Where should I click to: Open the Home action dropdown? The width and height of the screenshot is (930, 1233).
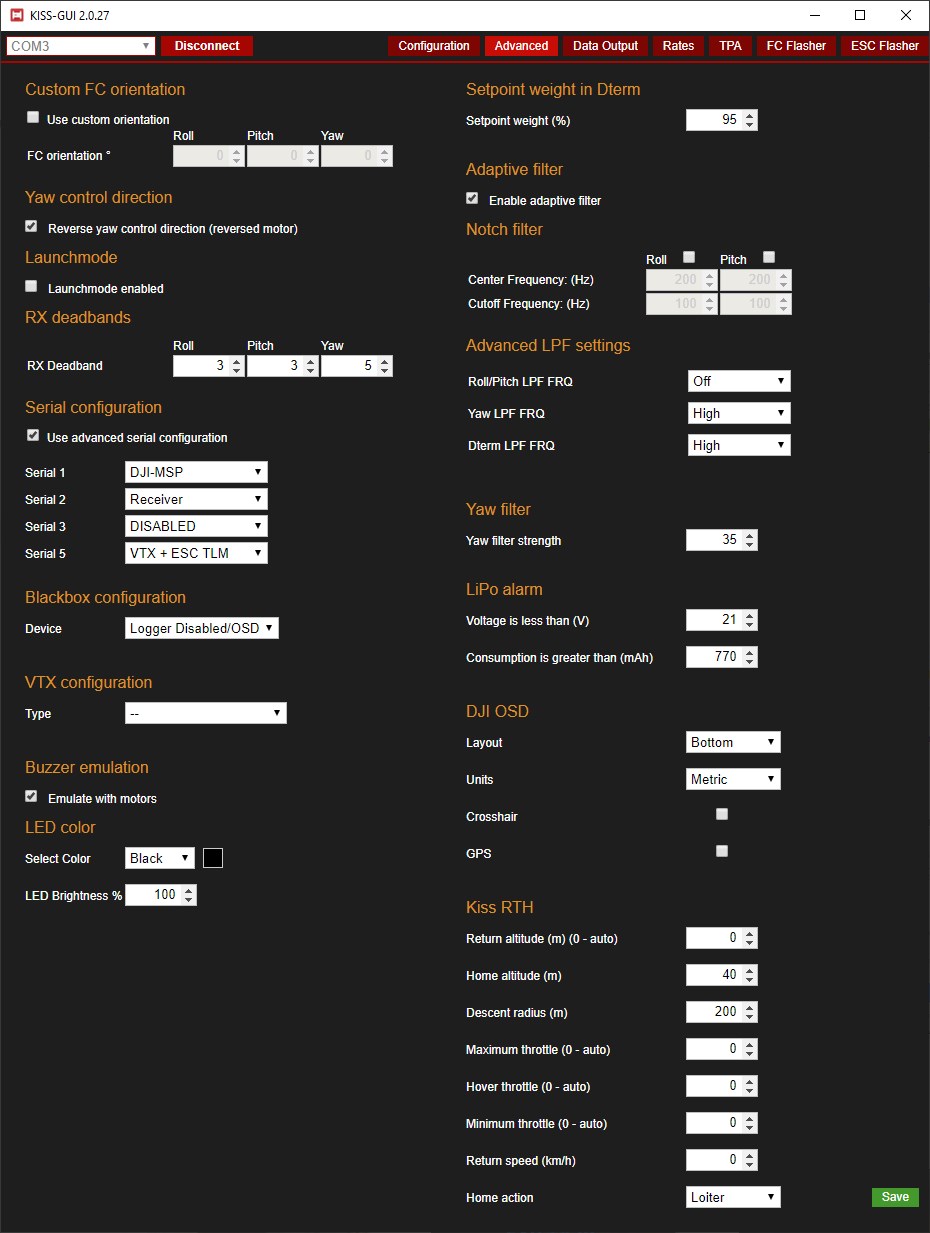coord(734,1197)
